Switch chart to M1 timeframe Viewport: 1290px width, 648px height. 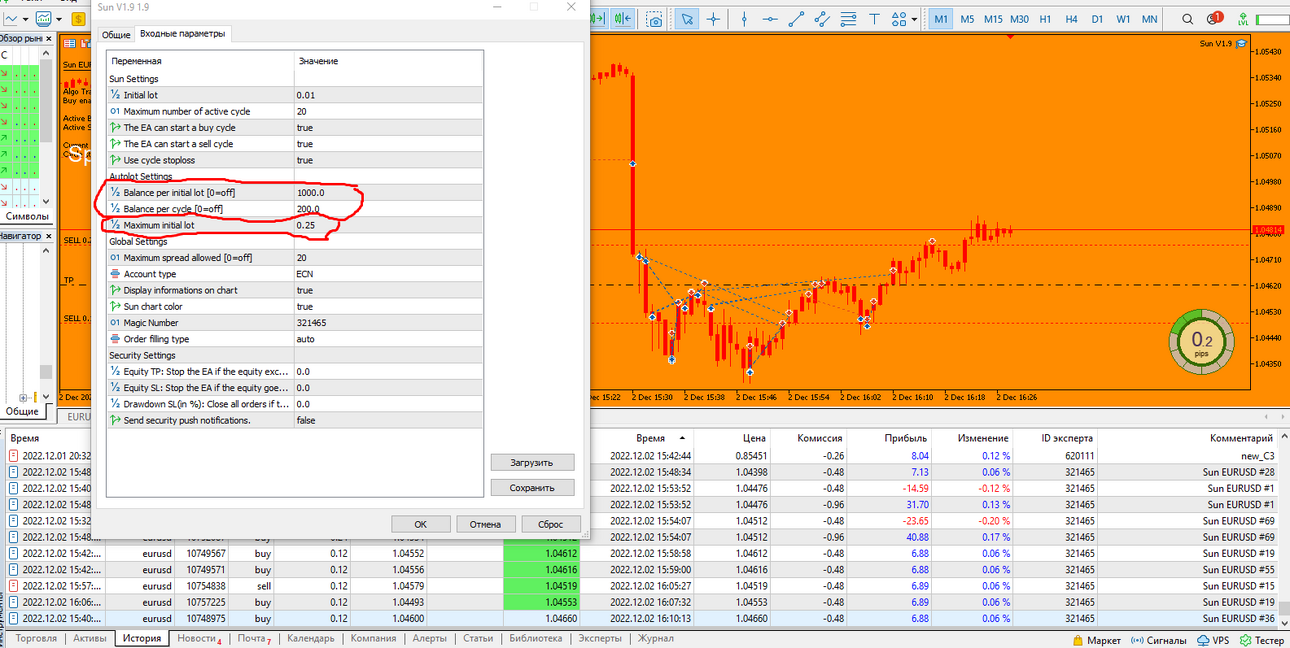[x=941, y=19]
